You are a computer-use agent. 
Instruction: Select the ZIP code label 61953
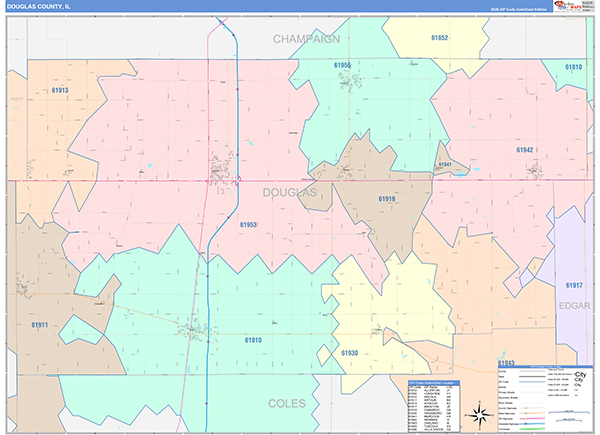click(248, 225)
